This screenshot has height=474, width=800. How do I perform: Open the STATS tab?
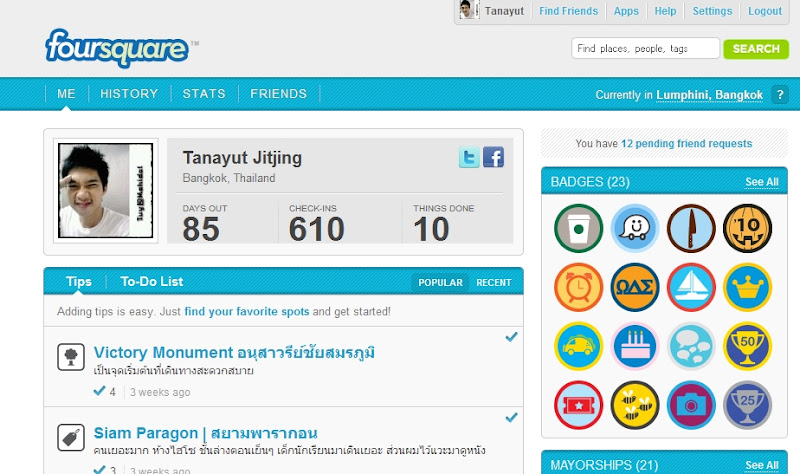click(x=204, y=94)
